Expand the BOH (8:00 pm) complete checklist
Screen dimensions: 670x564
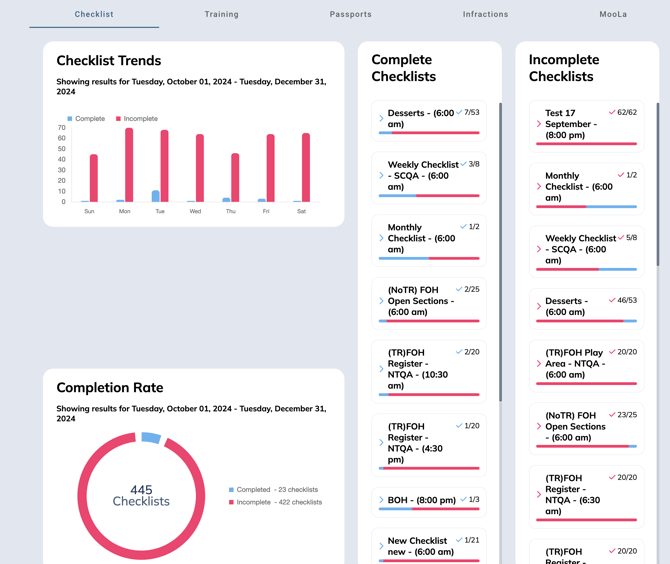[382, 499]
